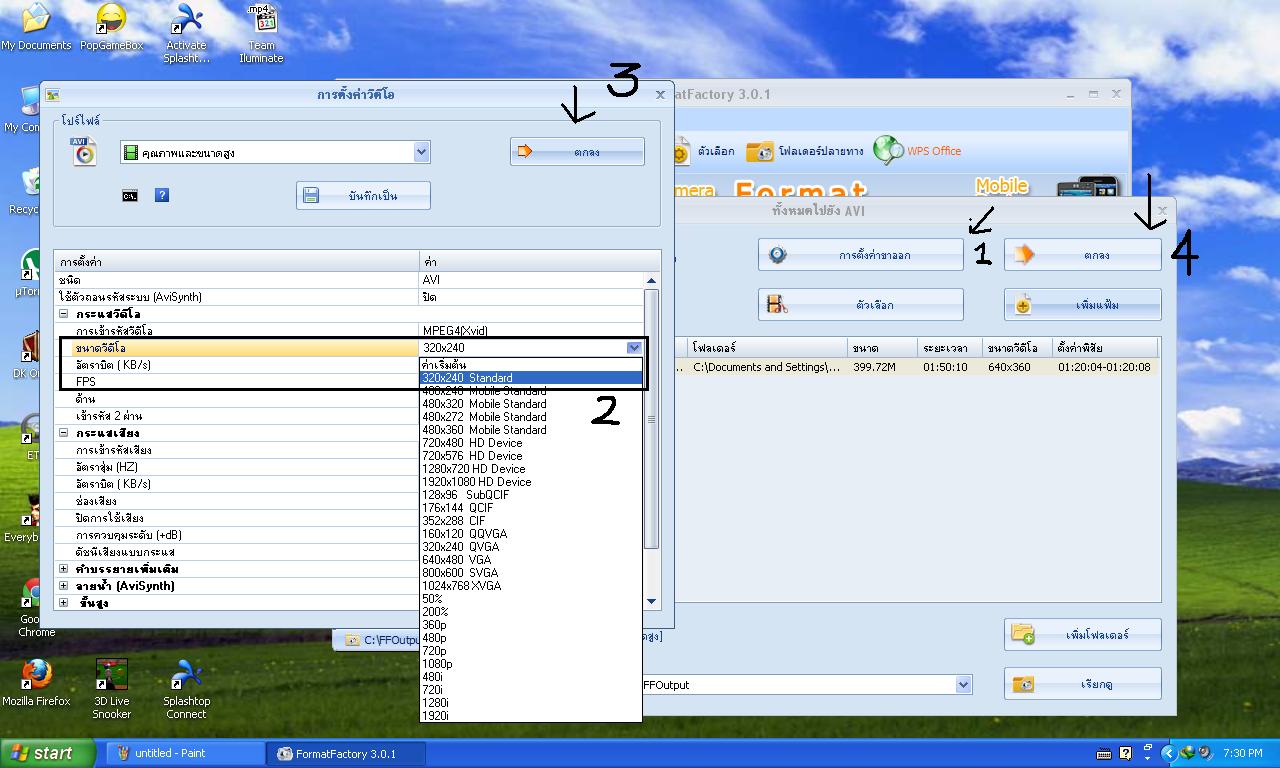The width and height of the screenshot is (1280, 768).
Task: Click the film-scissors options button
Action: pyautogui.click(x=861, y=305)
